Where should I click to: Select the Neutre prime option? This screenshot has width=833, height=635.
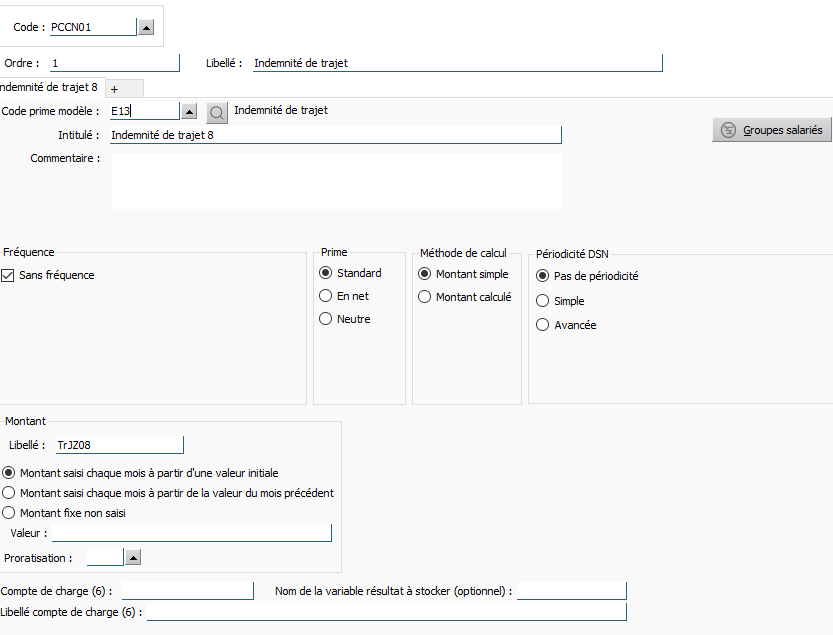coord(326,318)
